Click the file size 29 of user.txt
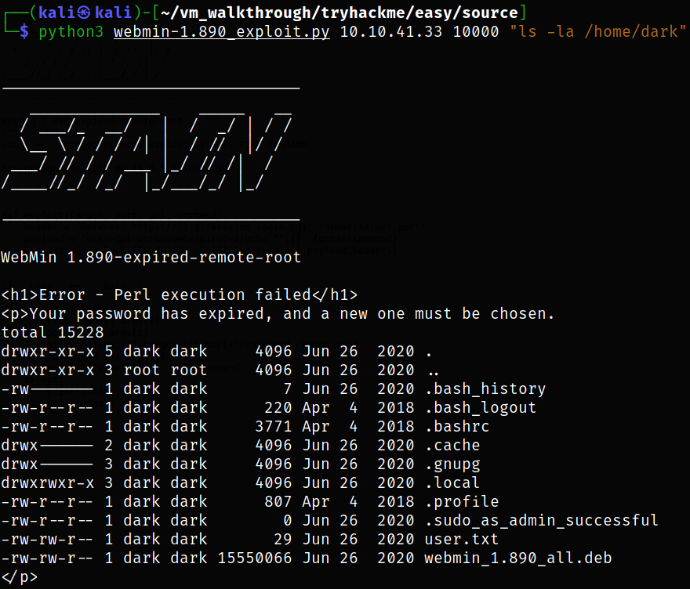 [283, 539]
